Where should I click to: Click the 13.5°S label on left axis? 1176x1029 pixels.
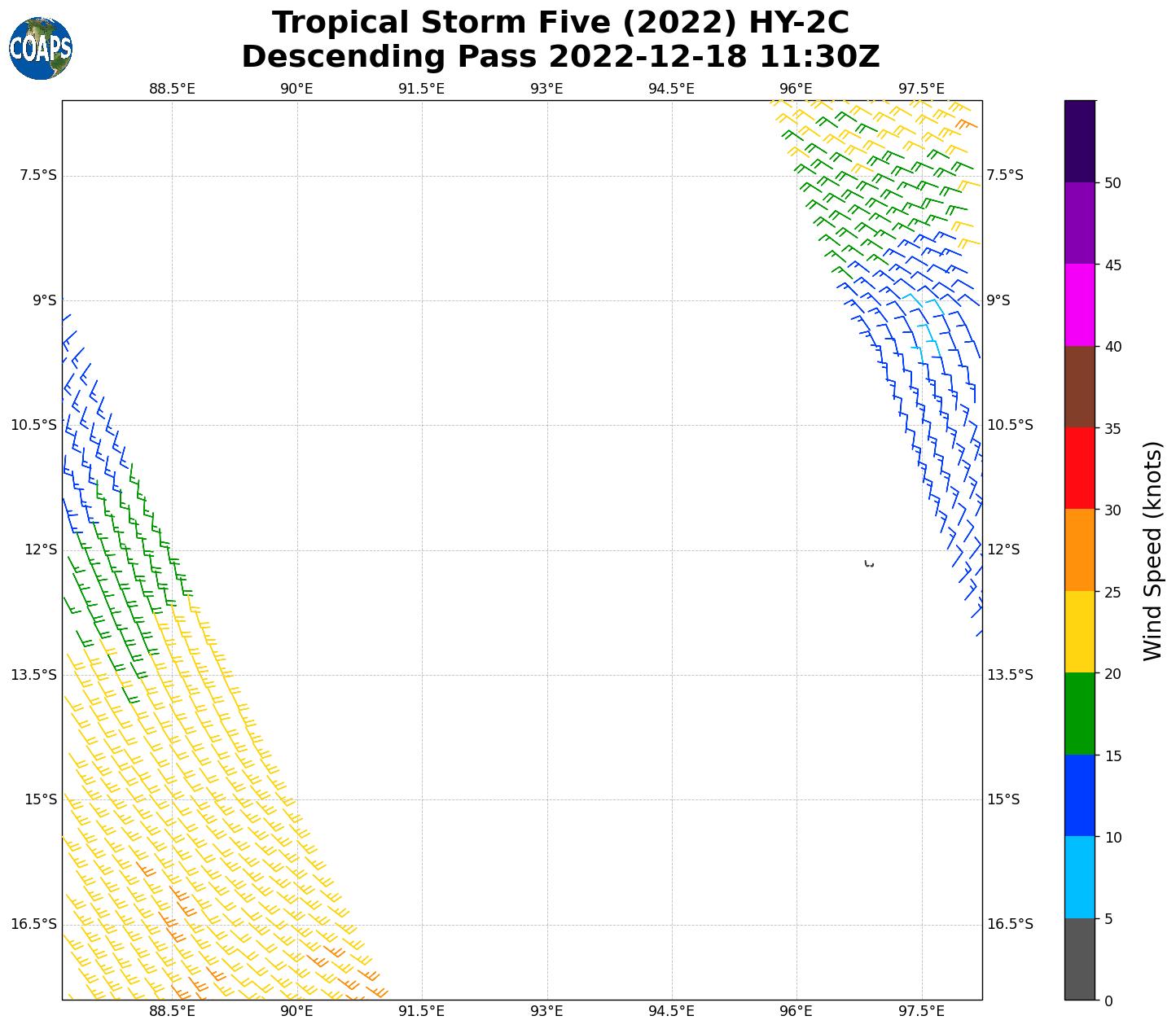click(33, 675)
